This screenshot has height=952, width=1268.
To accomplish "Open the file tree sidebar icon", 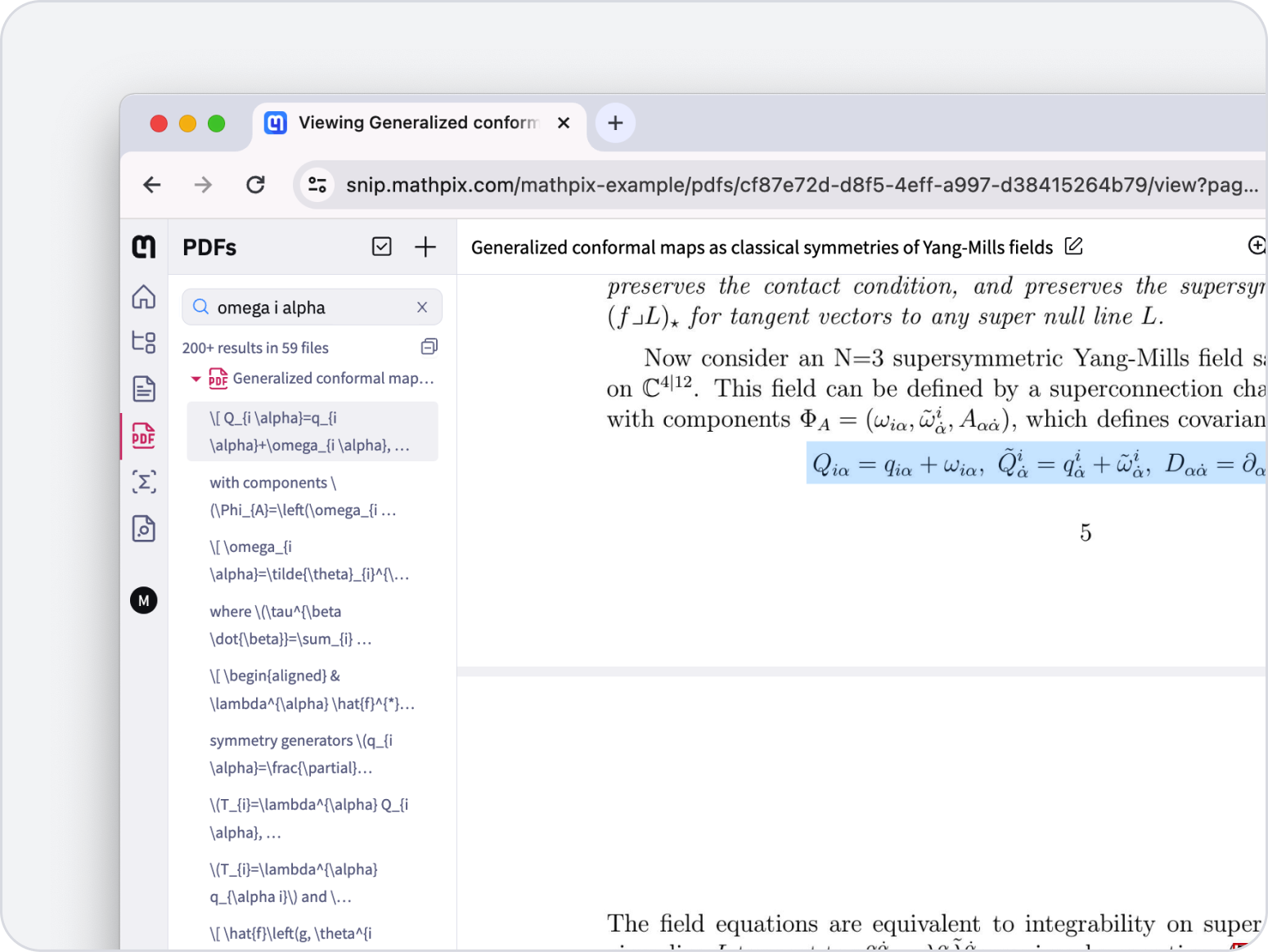I will pos(144,342).
